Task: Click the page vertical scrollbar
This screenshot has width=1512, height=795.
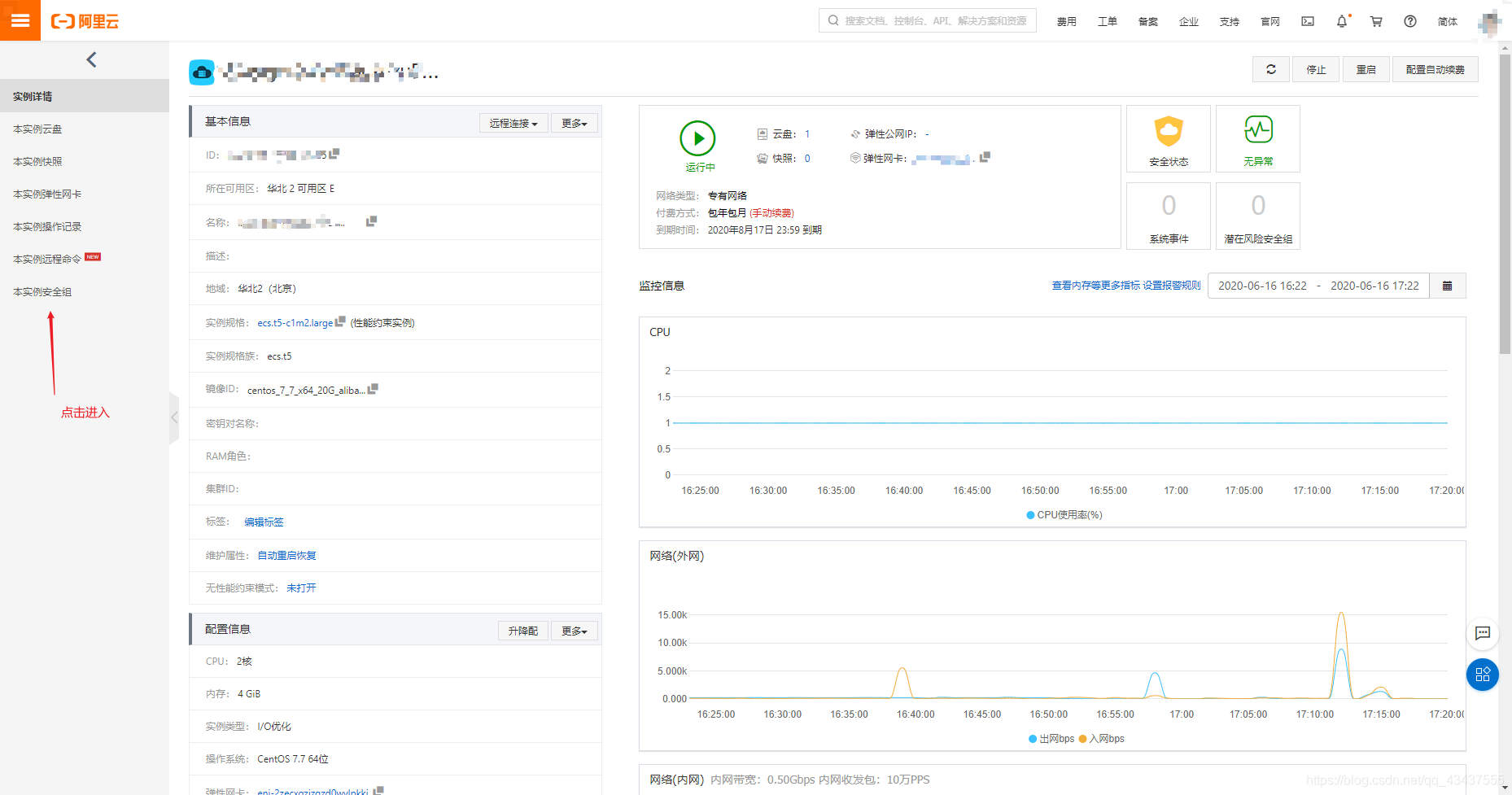Action: [x=1505, y=203]
